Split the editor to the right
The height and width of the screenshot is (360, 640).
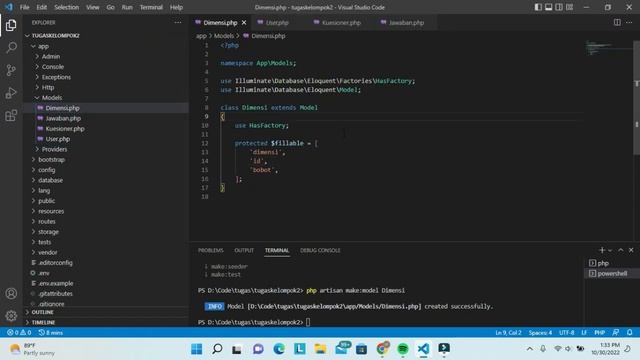tap(617, 22)
